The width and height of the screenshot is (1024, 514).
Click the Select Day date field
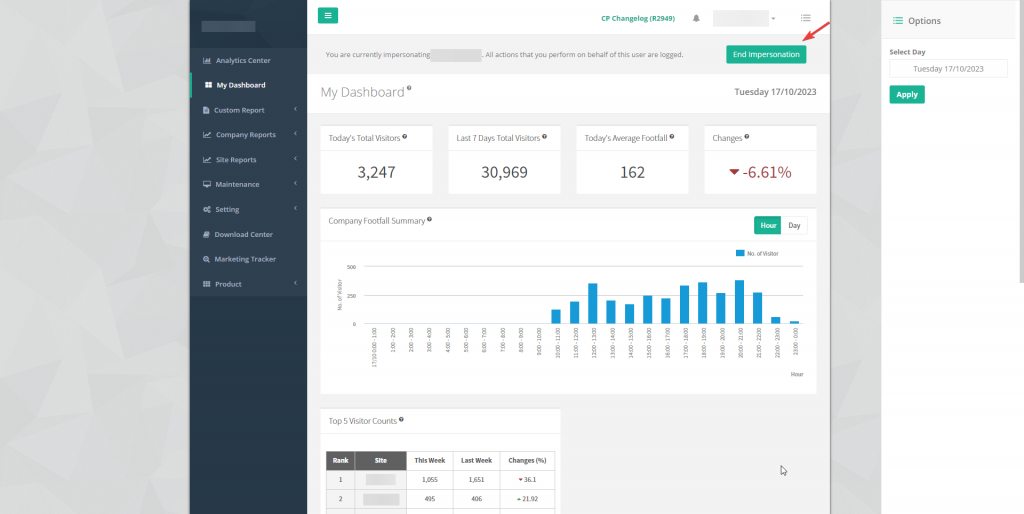[948, 69]
